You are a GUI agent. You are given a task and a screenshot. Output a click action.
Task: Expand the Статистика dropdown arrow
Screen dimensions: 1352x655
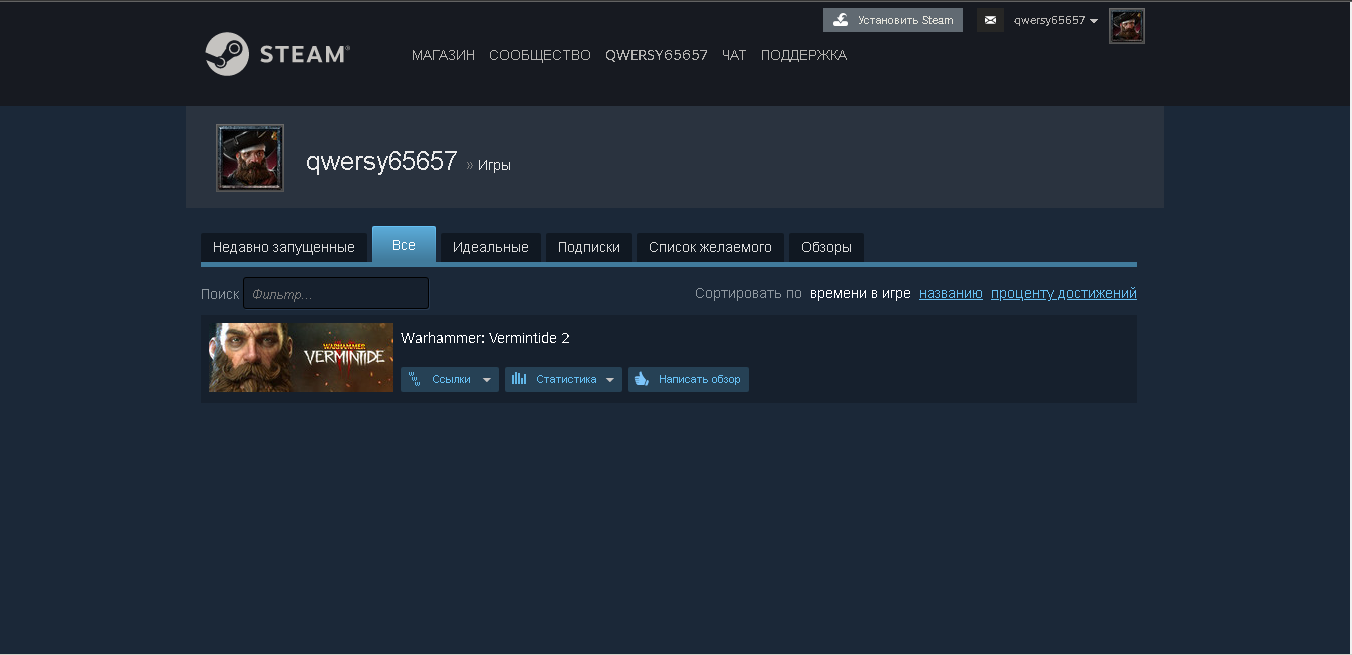click(610, 380)
